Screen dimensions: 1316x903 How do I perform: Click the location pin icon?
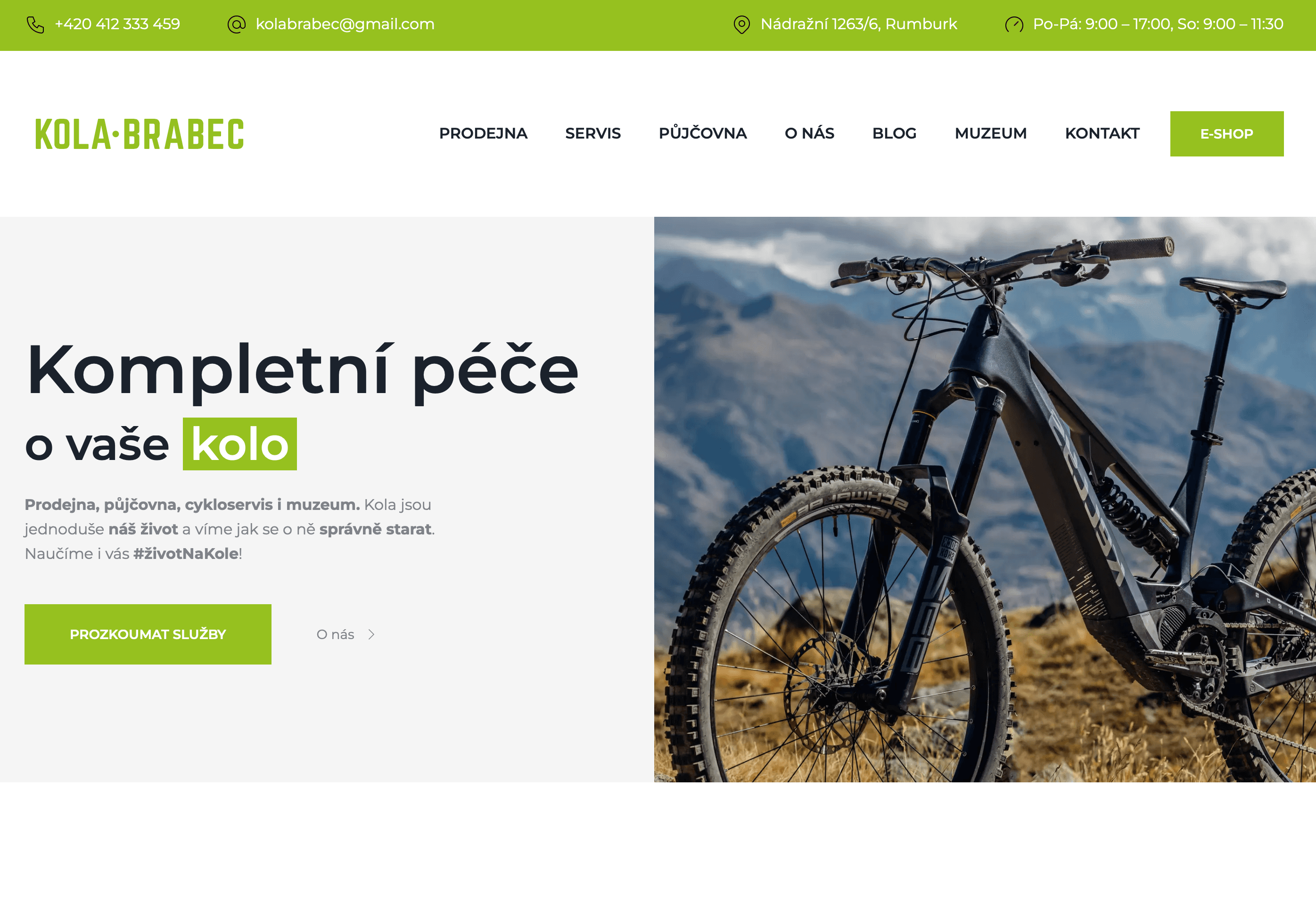[741, 25]
